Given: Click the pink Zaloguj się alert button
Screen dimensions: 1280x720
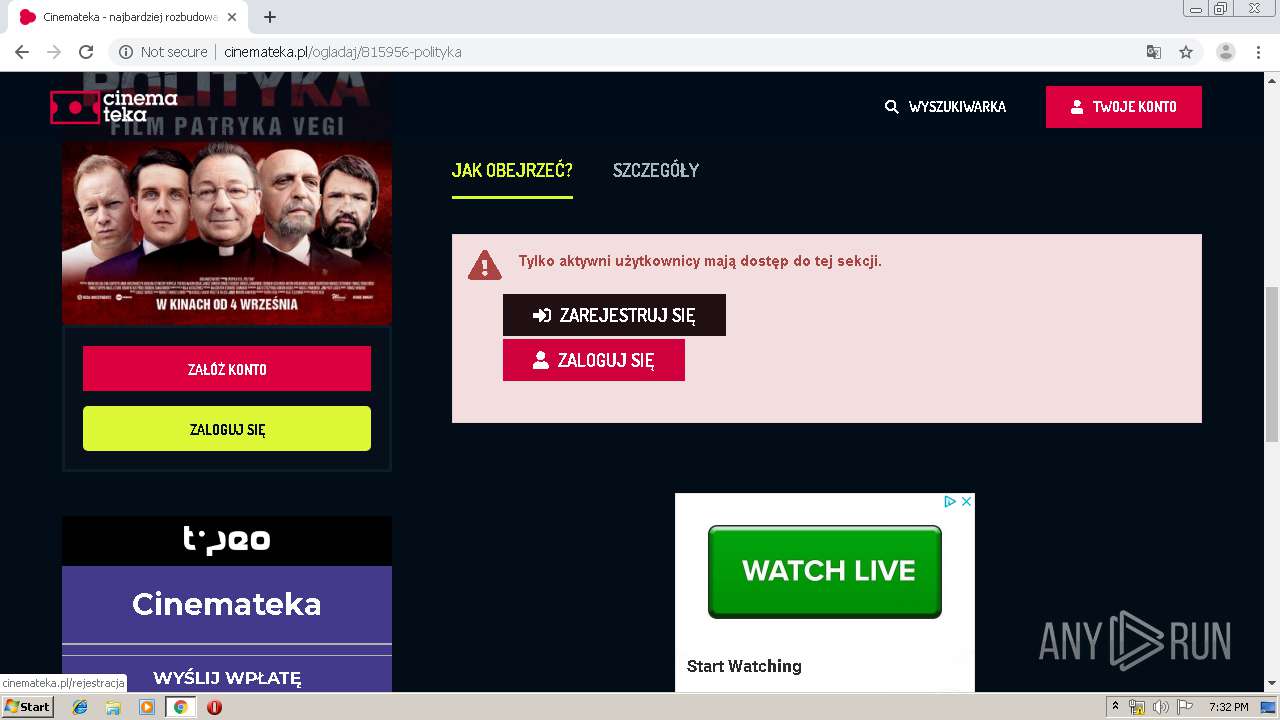Looking at the screenshot, I should point(594,360).
